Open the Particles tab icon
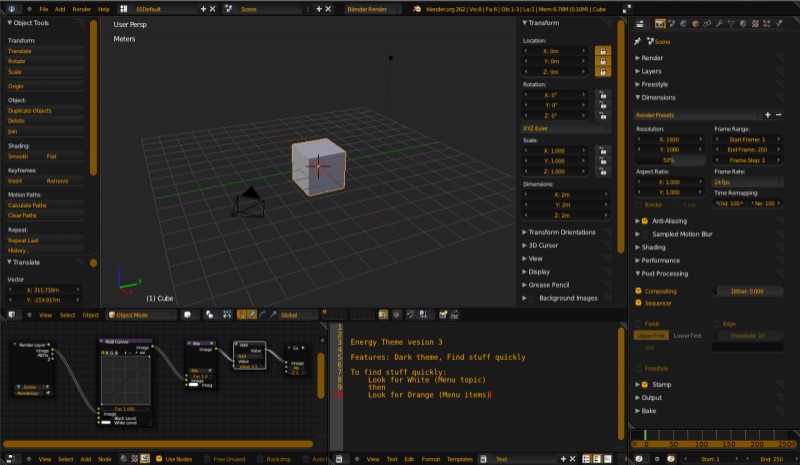The image size is (800, 465). click(x=766, y=23)
